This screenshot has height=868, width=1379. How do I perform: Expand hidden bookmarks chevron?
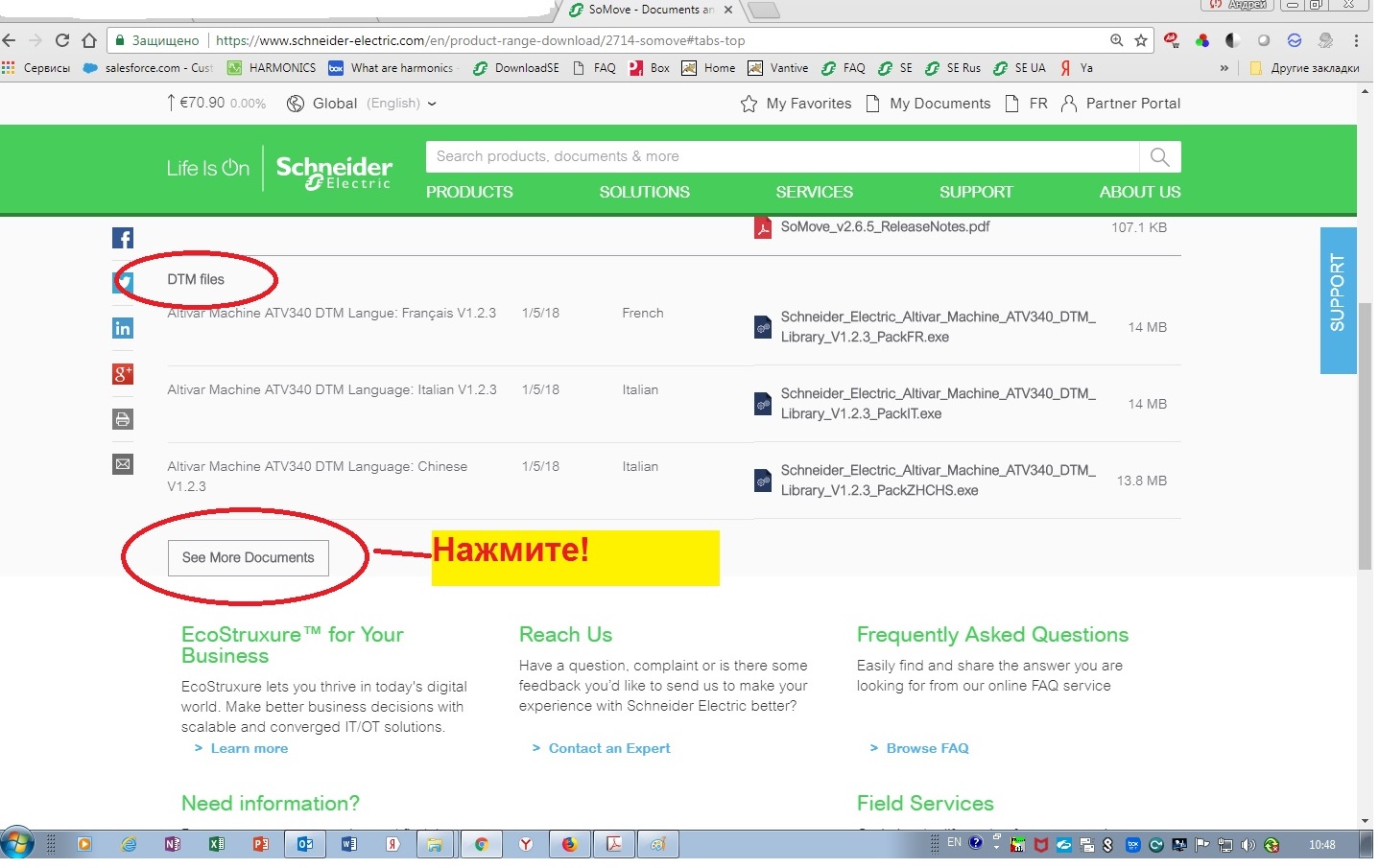point(1224,68)
